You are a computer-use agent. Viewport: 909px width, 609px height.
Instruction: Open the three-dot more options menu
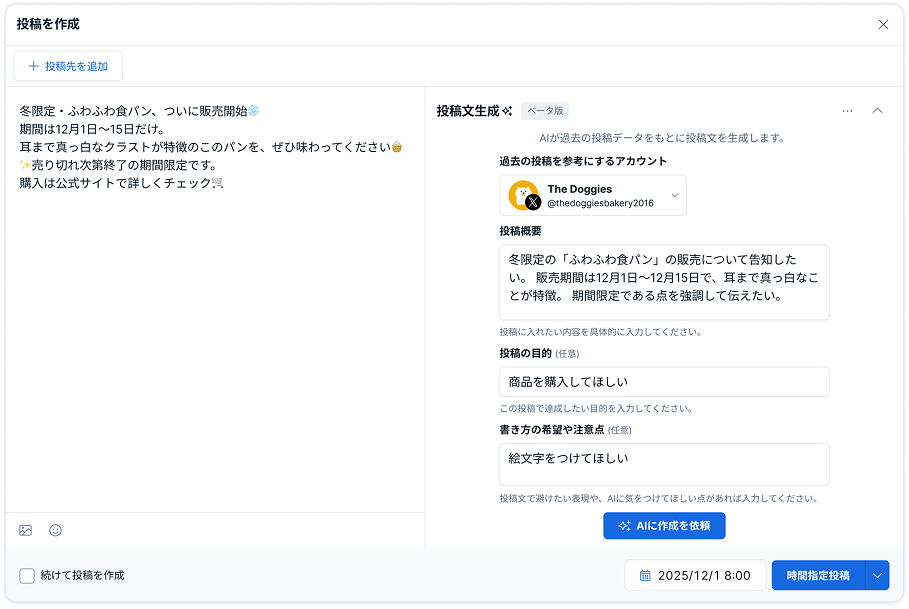coord(847,111)
